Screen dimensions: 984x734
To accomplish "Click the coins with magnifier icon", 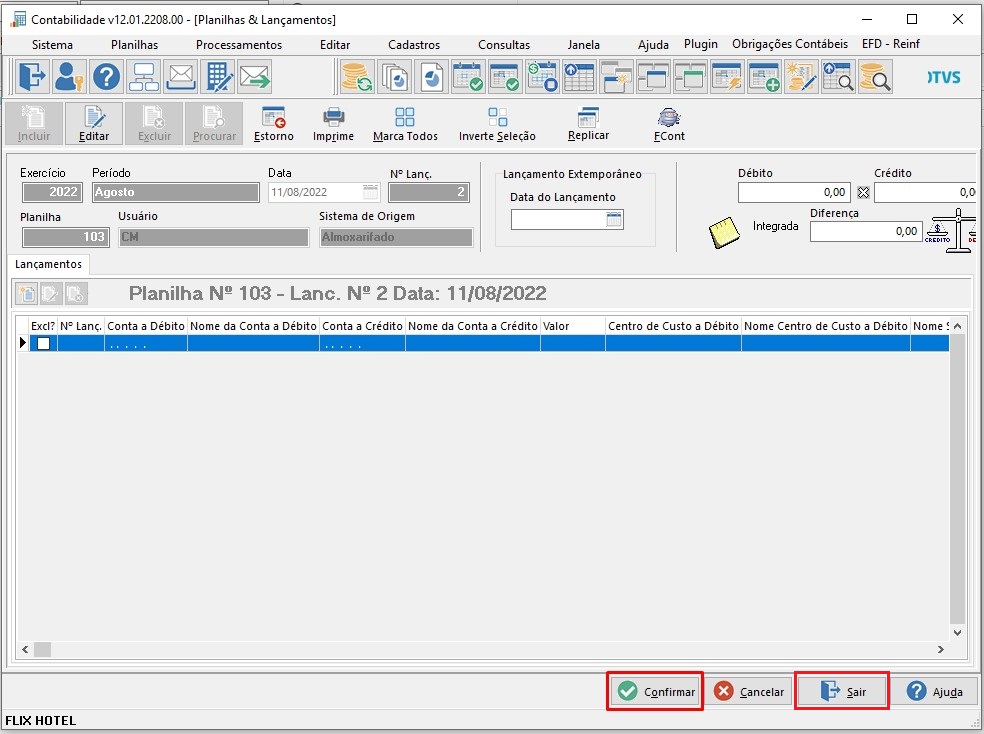I will (x=875, y=77).
